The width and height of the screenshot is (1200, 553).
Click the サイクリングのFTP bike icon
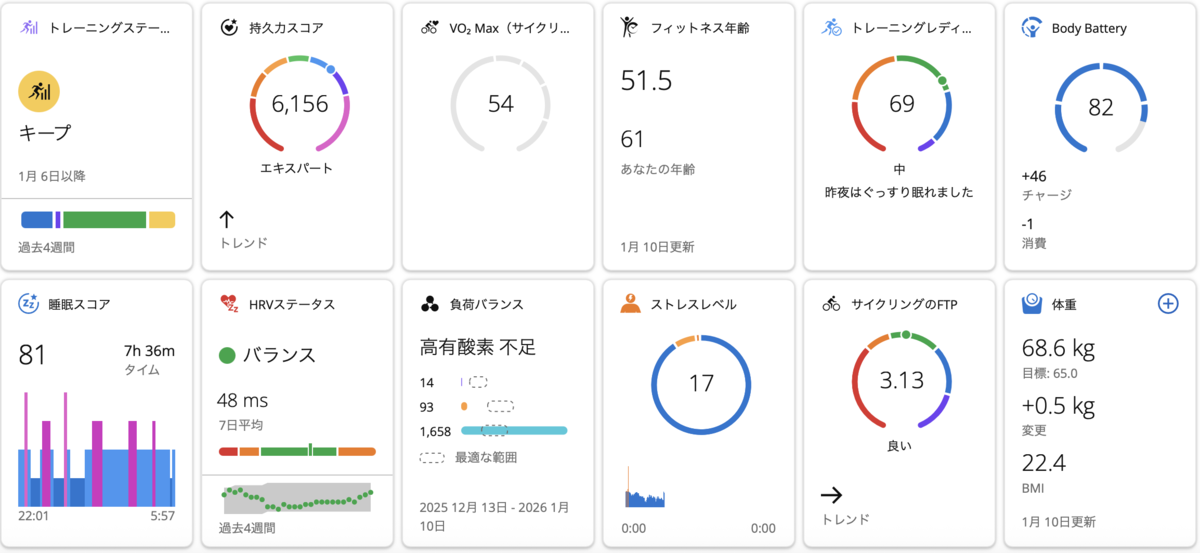tap(832, 304)
